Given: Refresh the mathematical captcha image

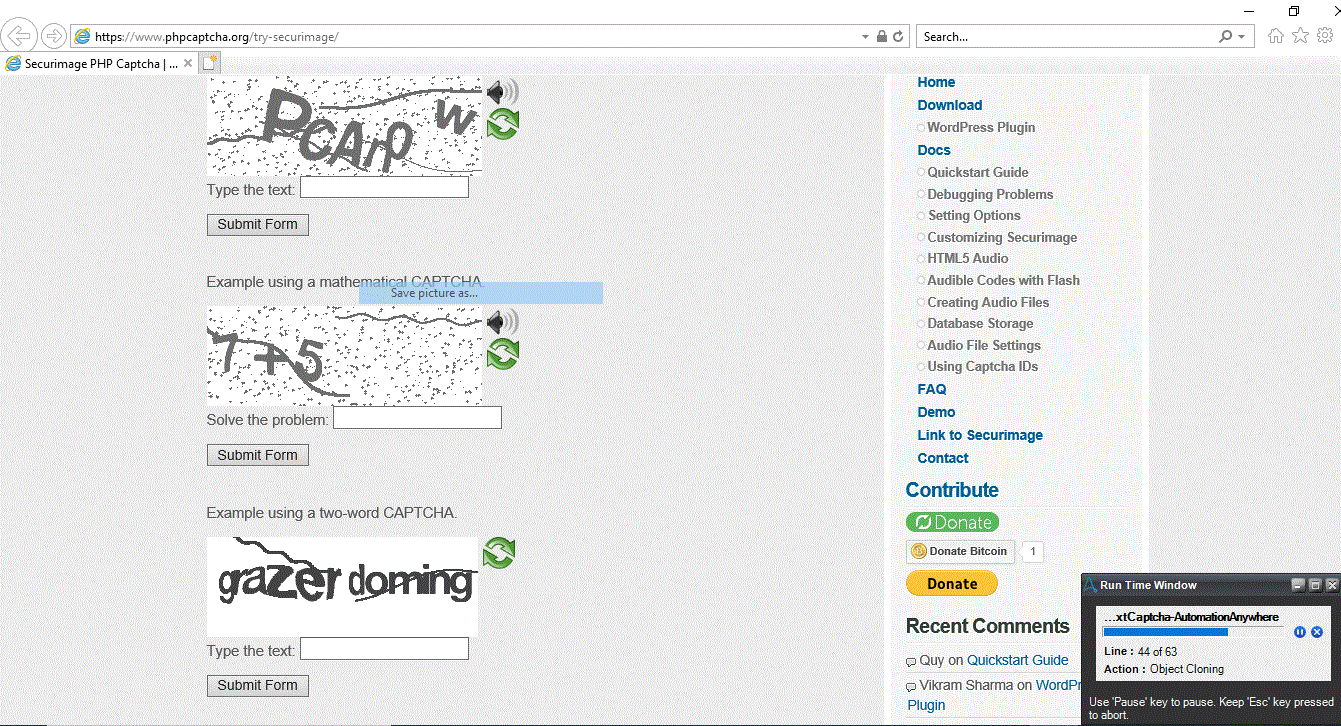Looking at the screenshot, I should click(502, 354).
